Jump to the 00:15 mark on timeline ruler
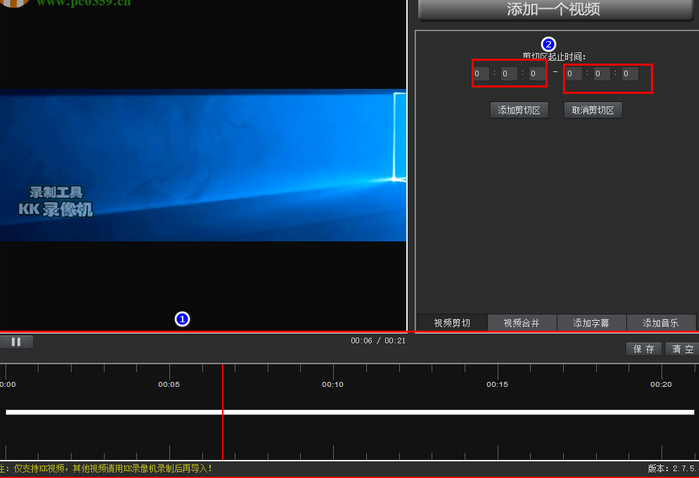Viewport: 699px width, 478px height. 497,385
